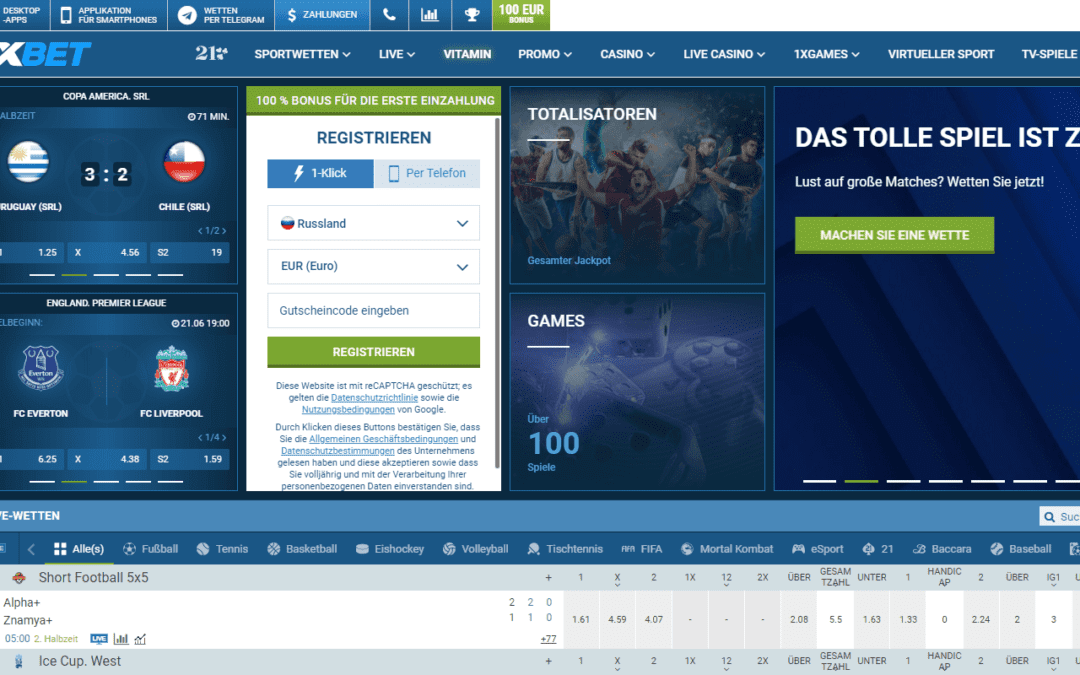Screen dimensions: 1080x675
Task: Open the Russland country dropdown
Action: 373,223
